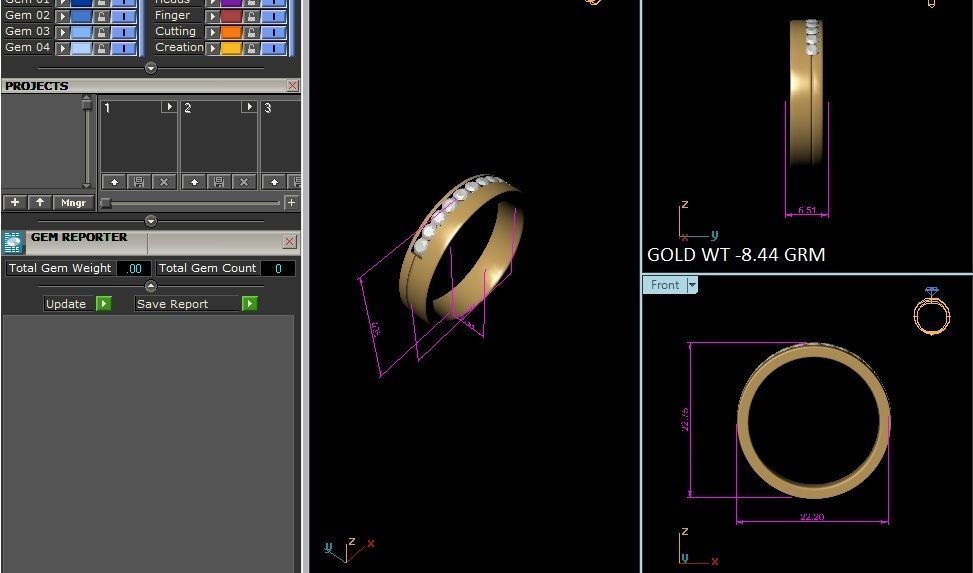
Task: Click the Total Gem Count value field
Action: point(277,268)
